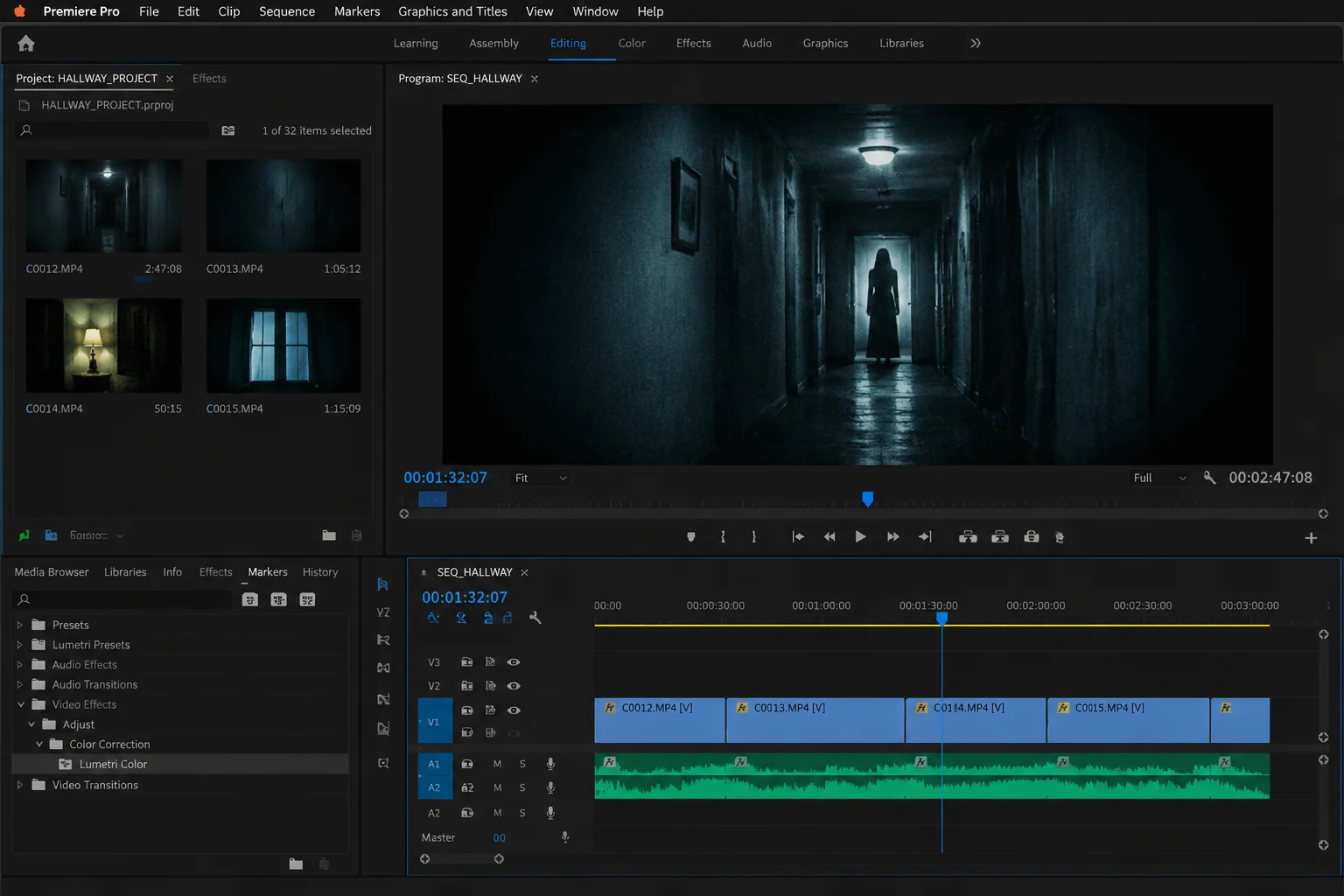Enable voice-over record on track A1

(550, 763)
